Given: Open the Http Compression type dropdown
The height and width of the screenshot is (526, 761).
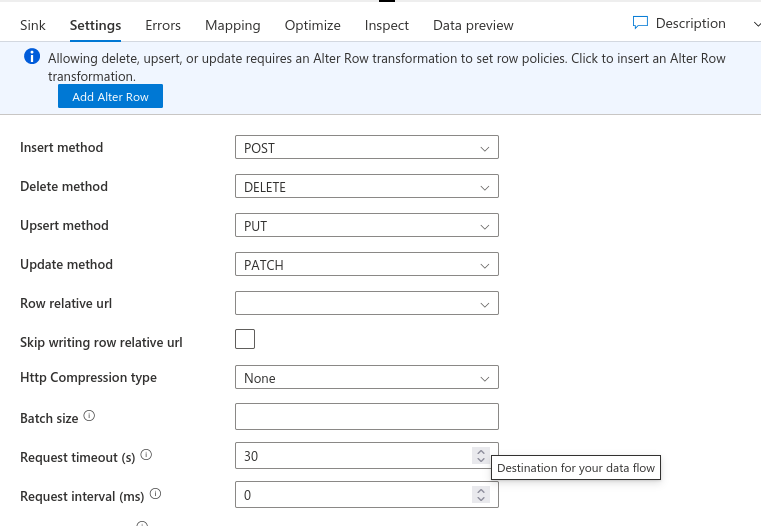Looking at the screenshot, I should tap(367, 378).
